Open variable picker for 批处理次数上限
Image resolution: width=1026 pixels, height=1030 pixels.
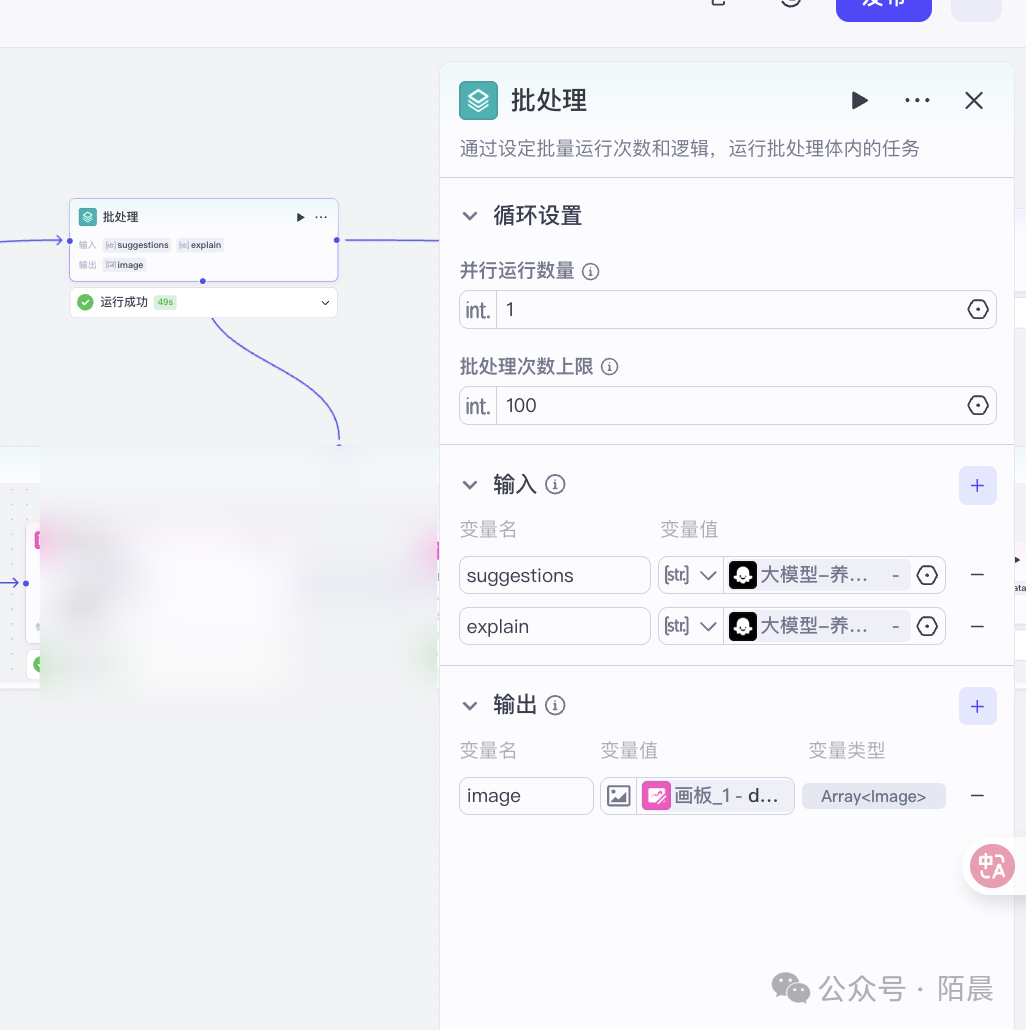pyautogui.click(x=977, y=405)
